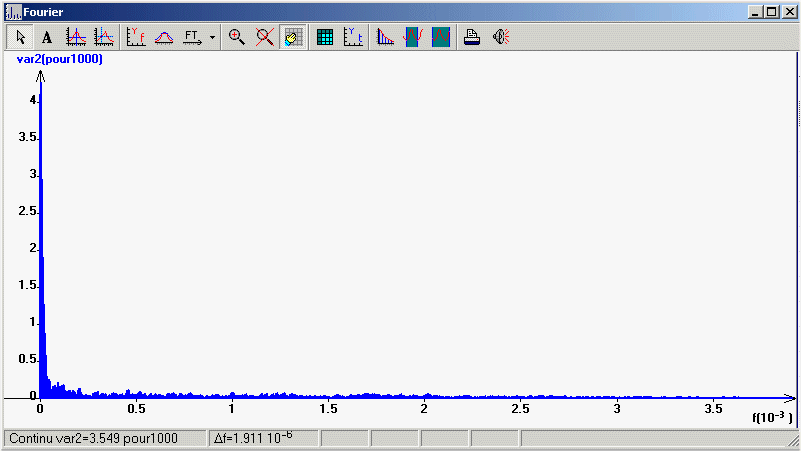Click the red curve filter icon

(x=412, y=37)
